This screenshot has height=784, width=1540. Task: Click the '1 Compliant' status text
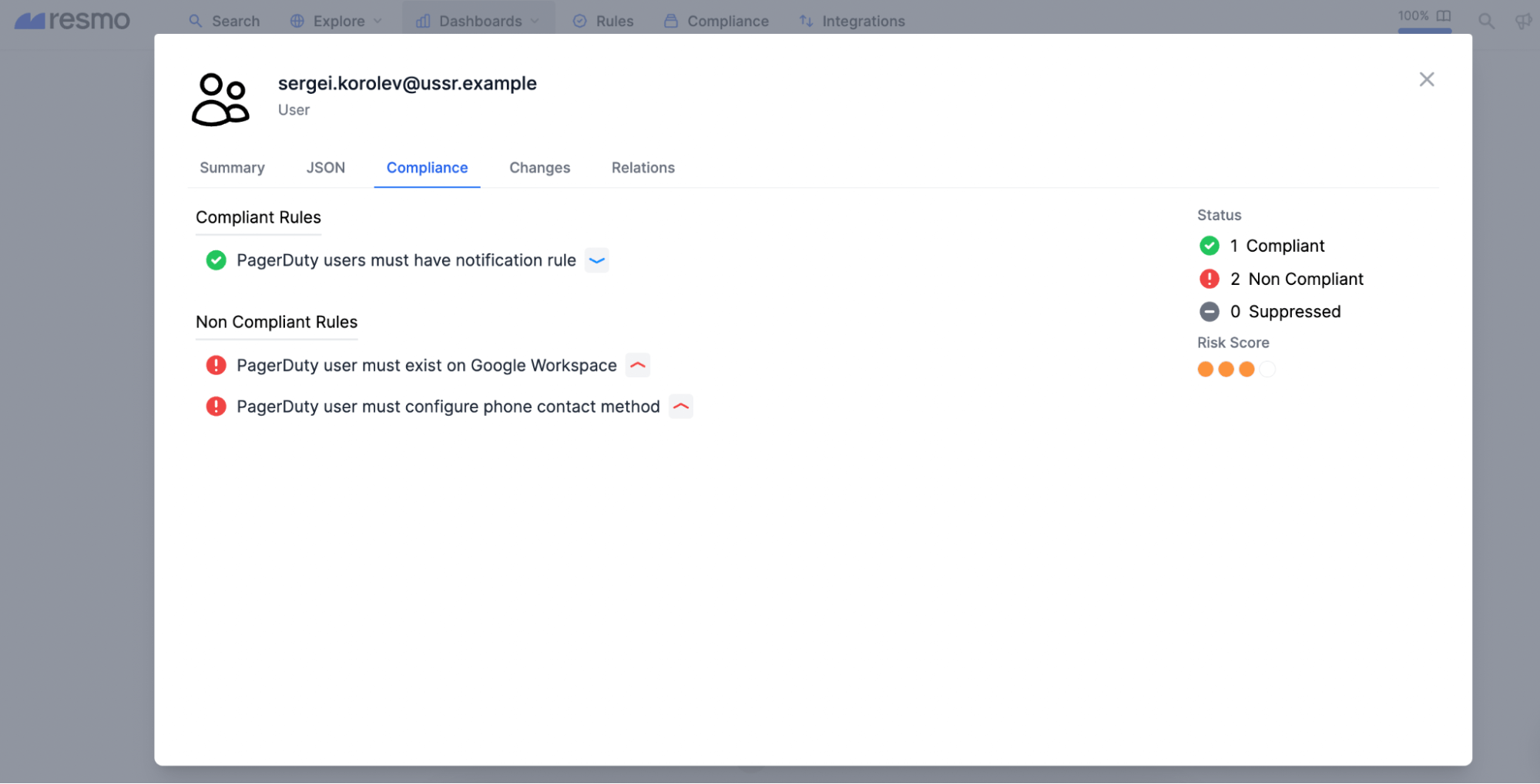click(1277, 246)
